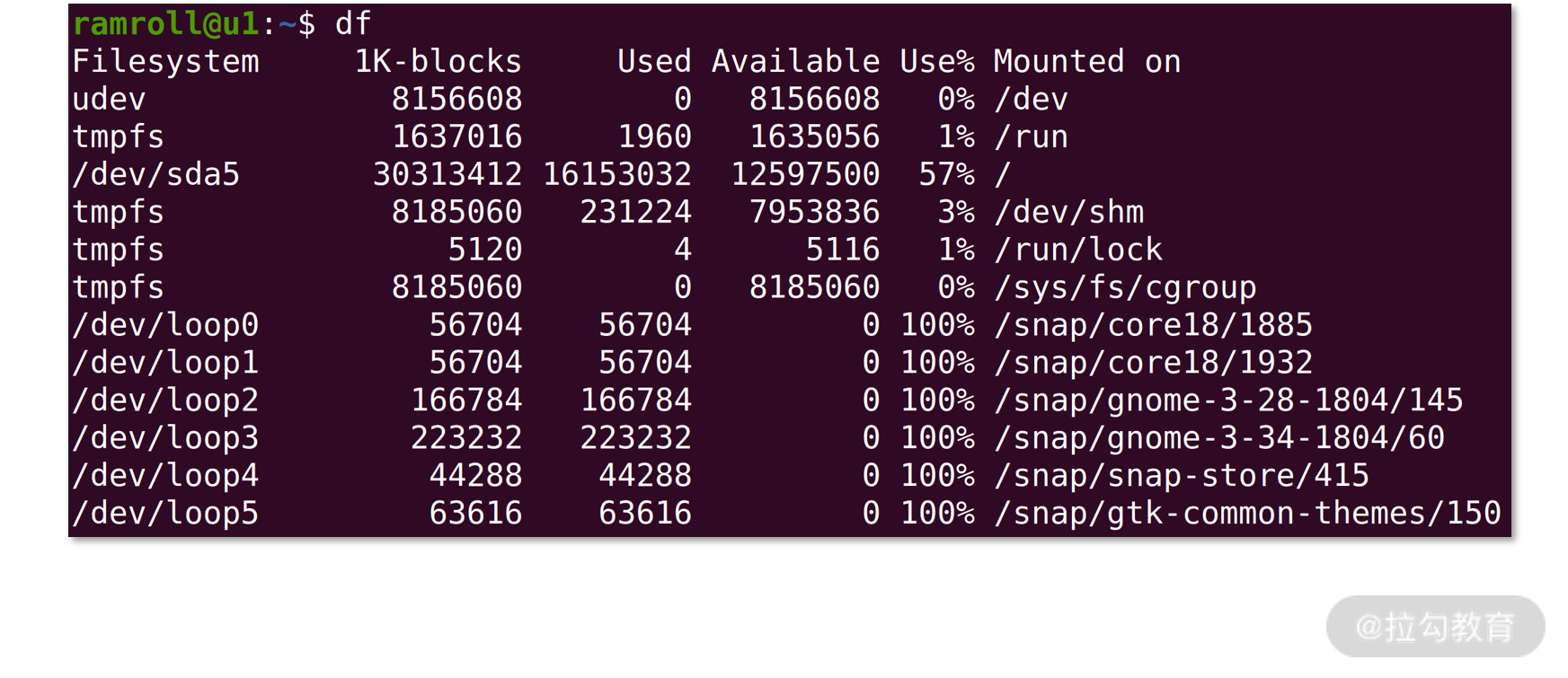Click the 57% usage value

(x=946, y=174)
